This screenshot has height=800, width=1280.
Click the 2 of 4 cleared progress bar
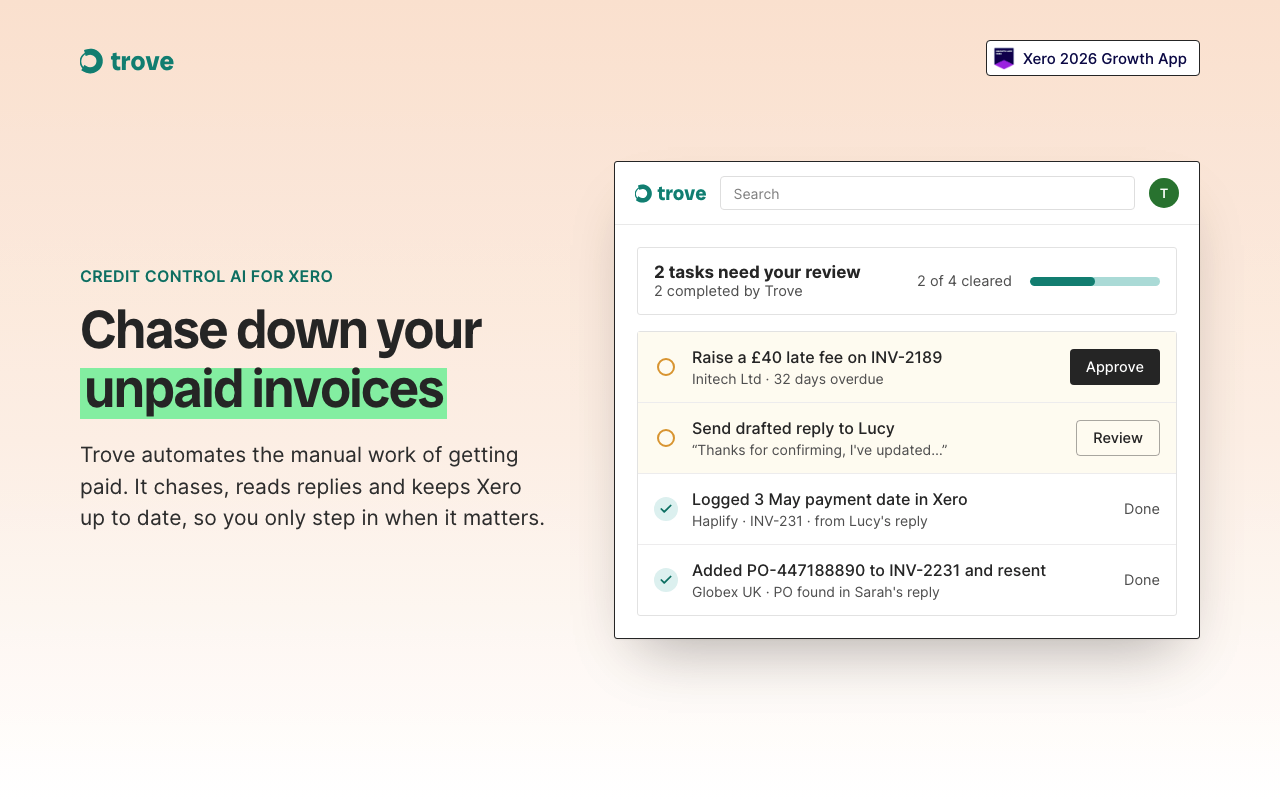[1095, 281]
